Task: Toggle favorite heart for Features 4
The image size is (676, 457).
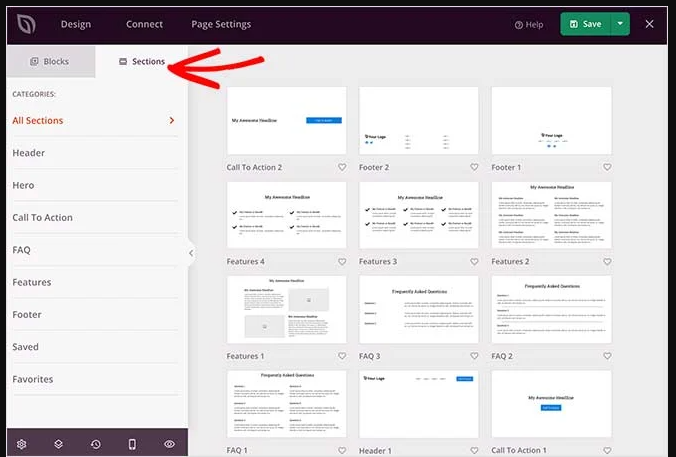Action: 341,262
